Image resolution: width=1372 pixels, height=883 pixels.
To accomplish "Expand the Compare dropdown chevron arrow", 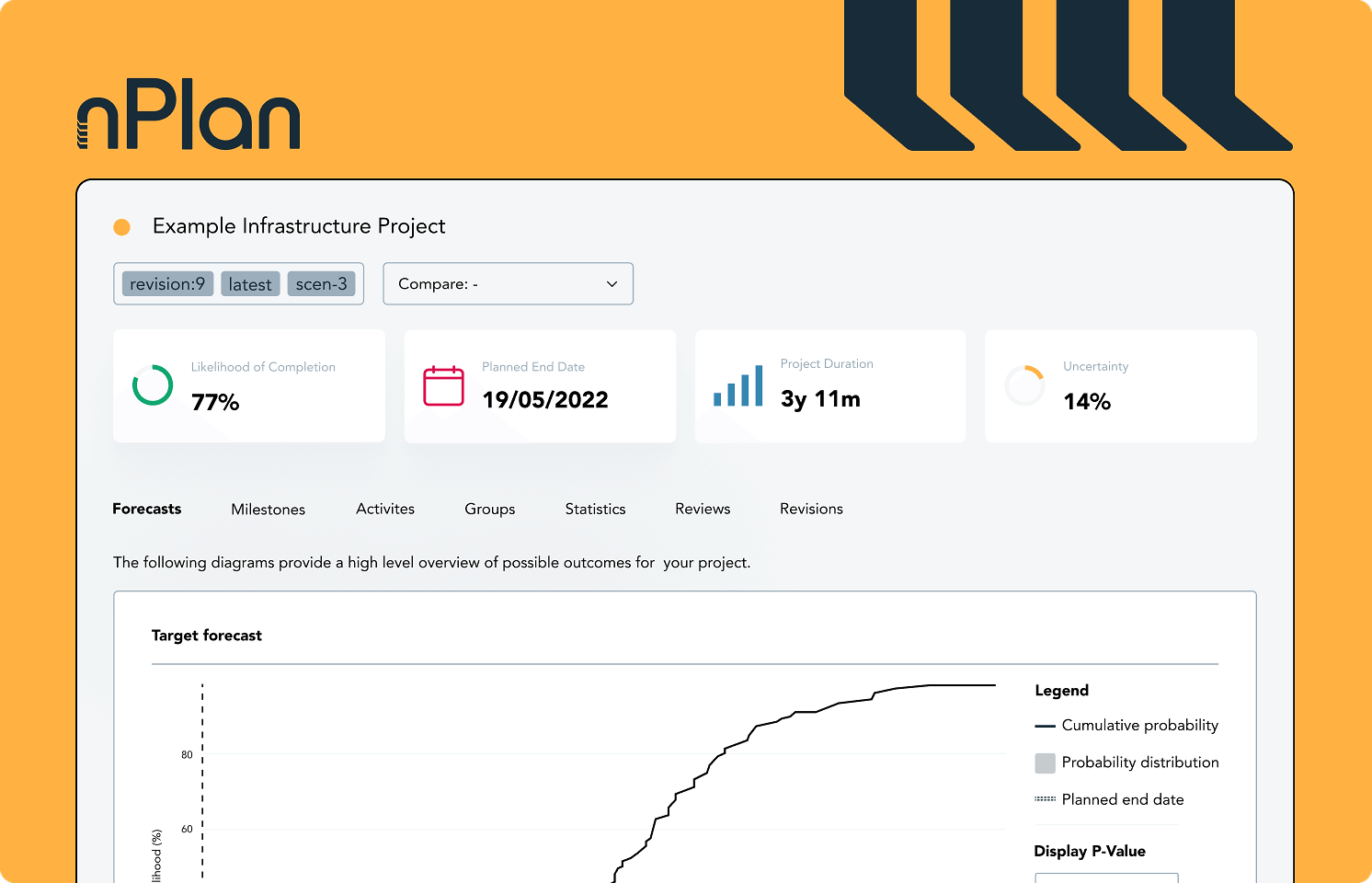I will 612,284.
